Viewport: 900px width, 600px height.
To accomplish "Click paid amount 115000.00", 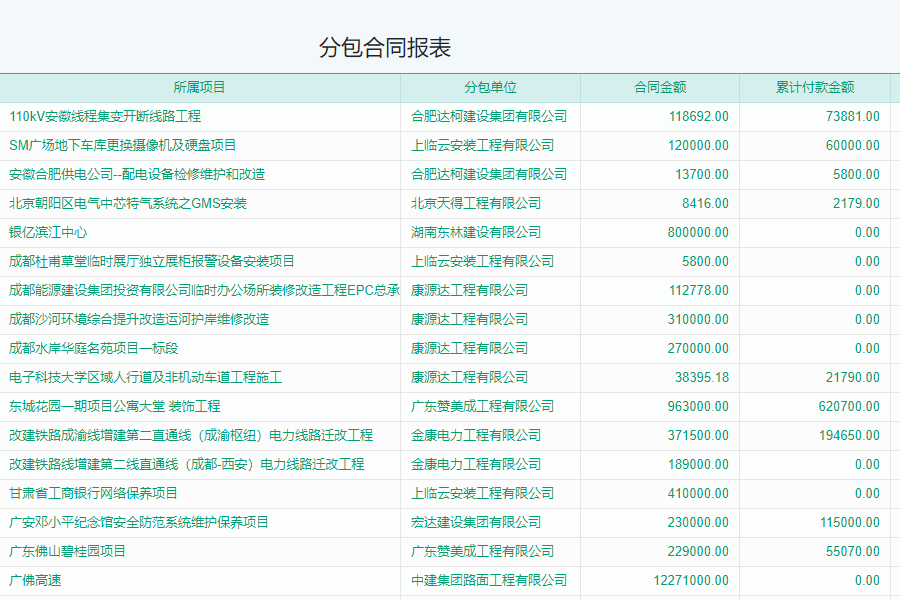I will [849, 522].
